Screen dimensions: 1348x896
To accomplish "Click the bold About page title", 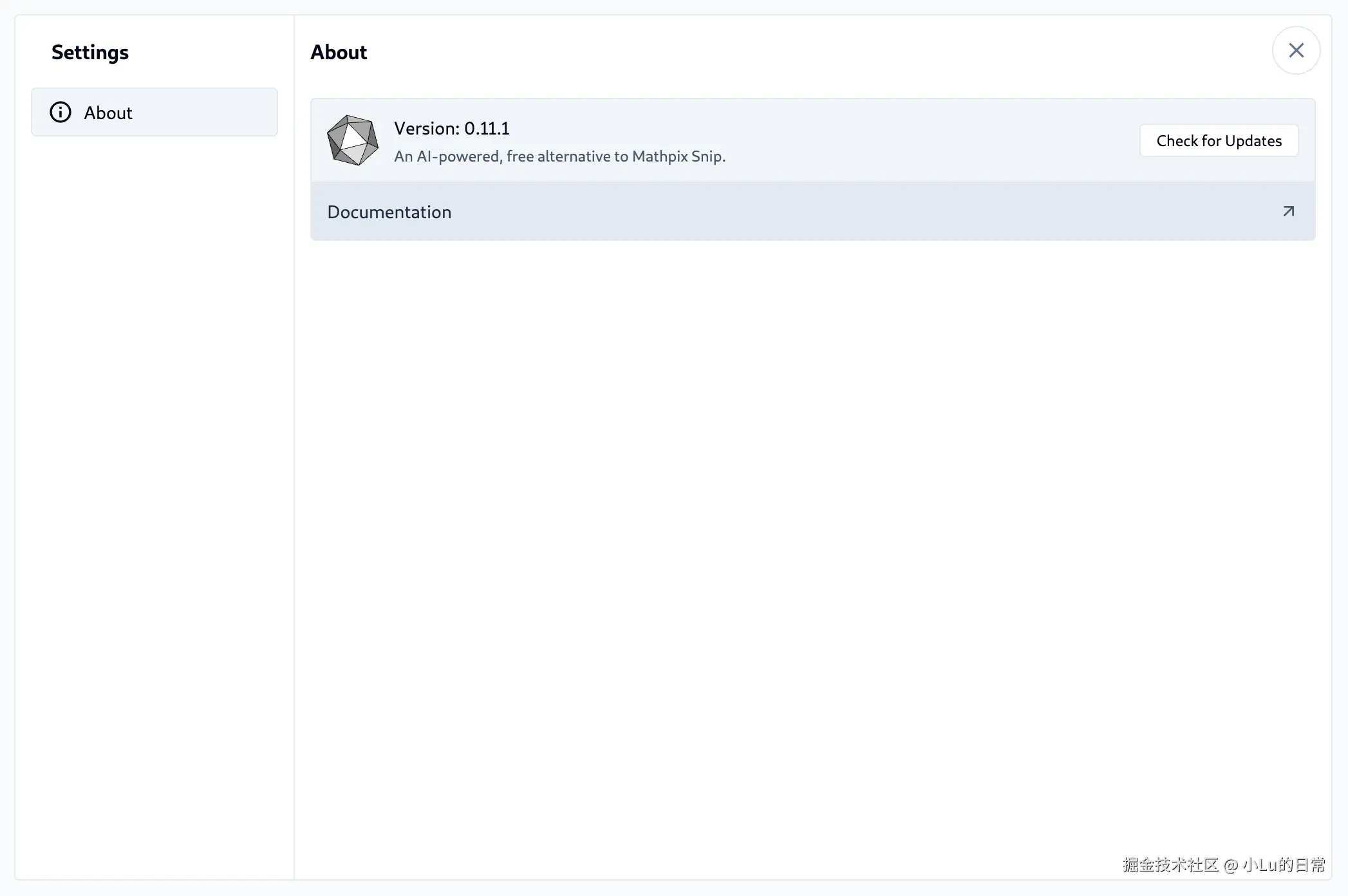I will pos(339,52).
